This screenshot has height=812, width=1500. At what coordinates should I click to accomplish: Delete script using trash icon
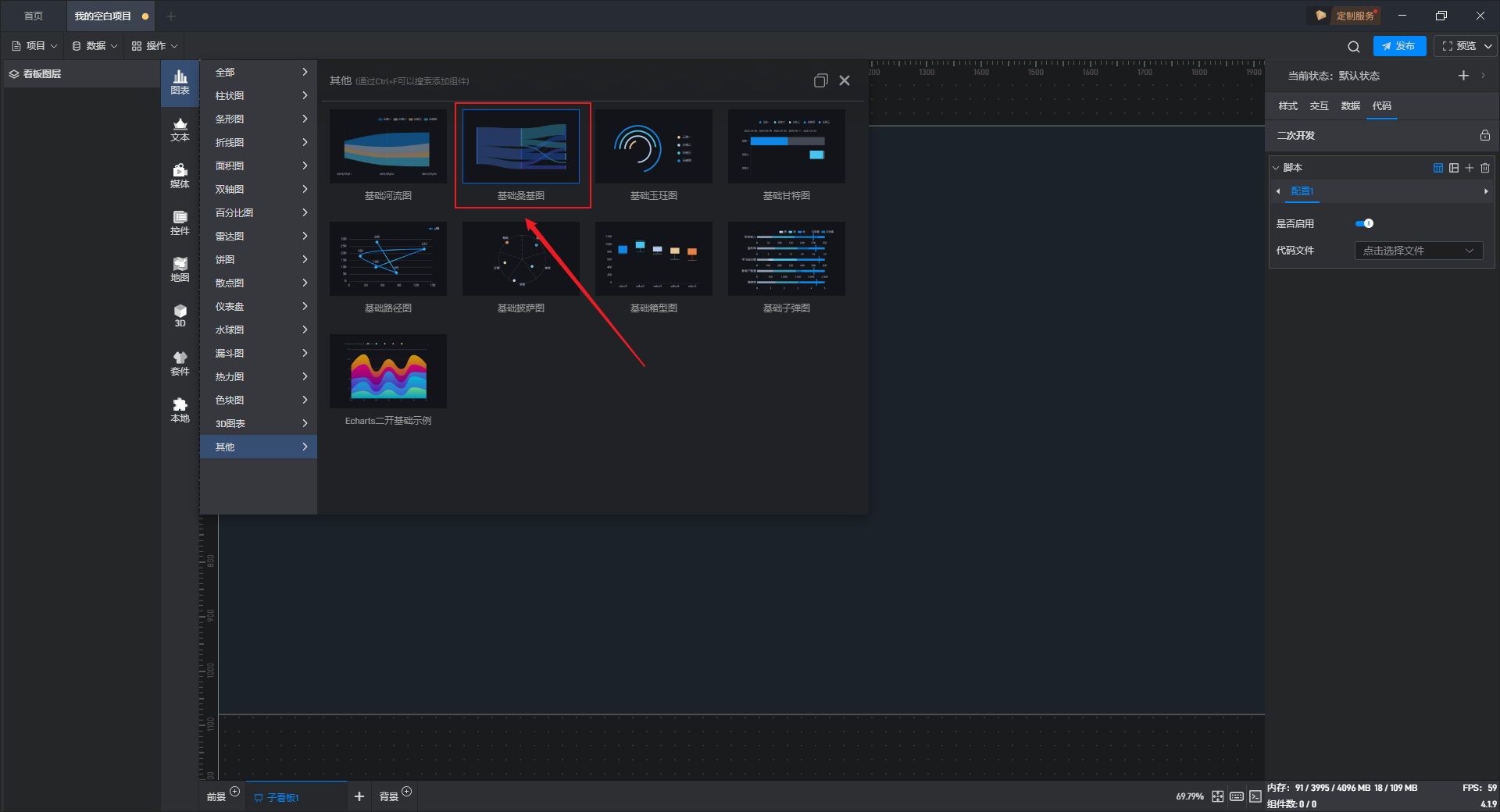click(1485, 168)
